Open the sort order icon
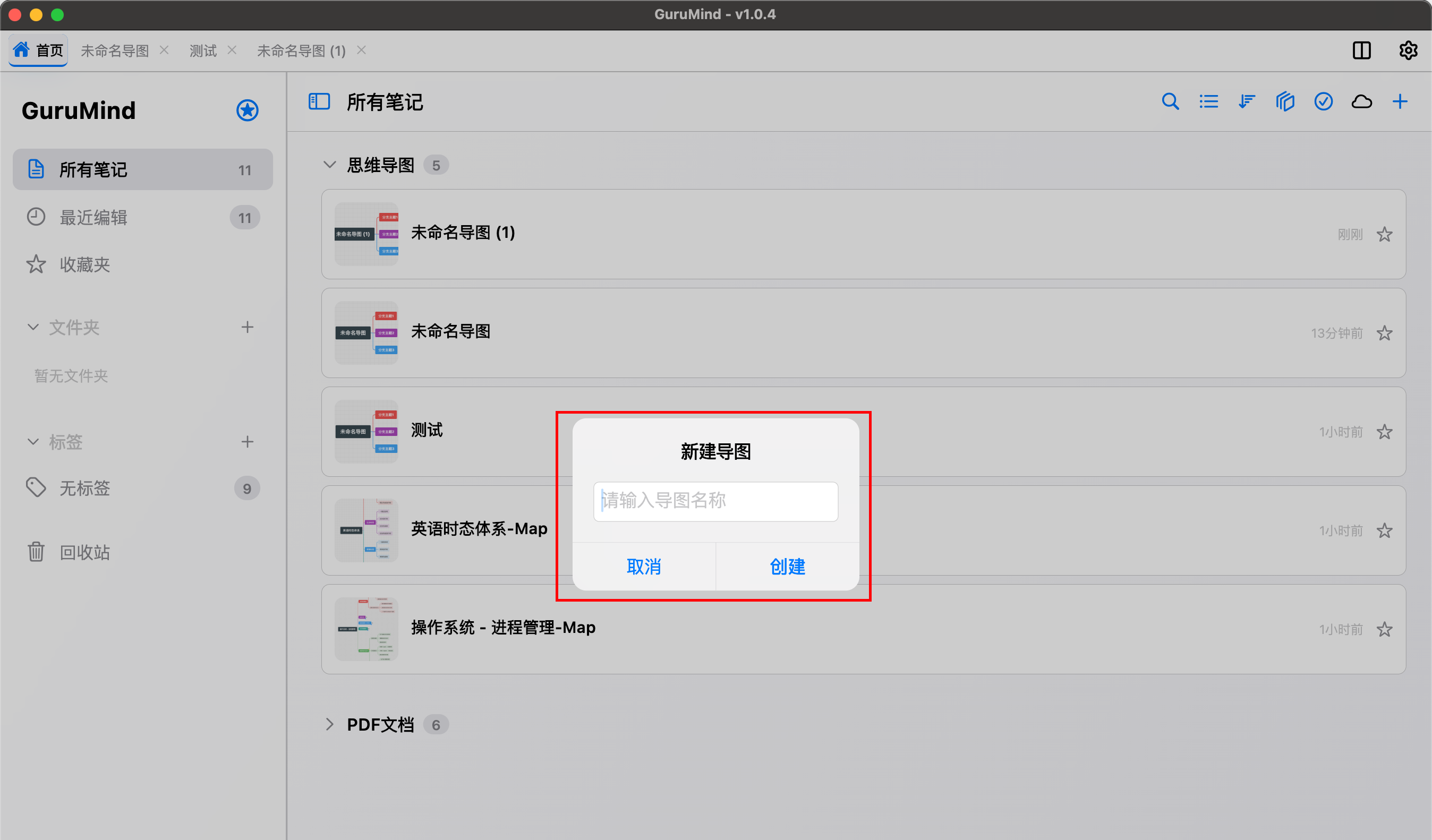Screen dimensions: 1432x840 click(1247, 101)
